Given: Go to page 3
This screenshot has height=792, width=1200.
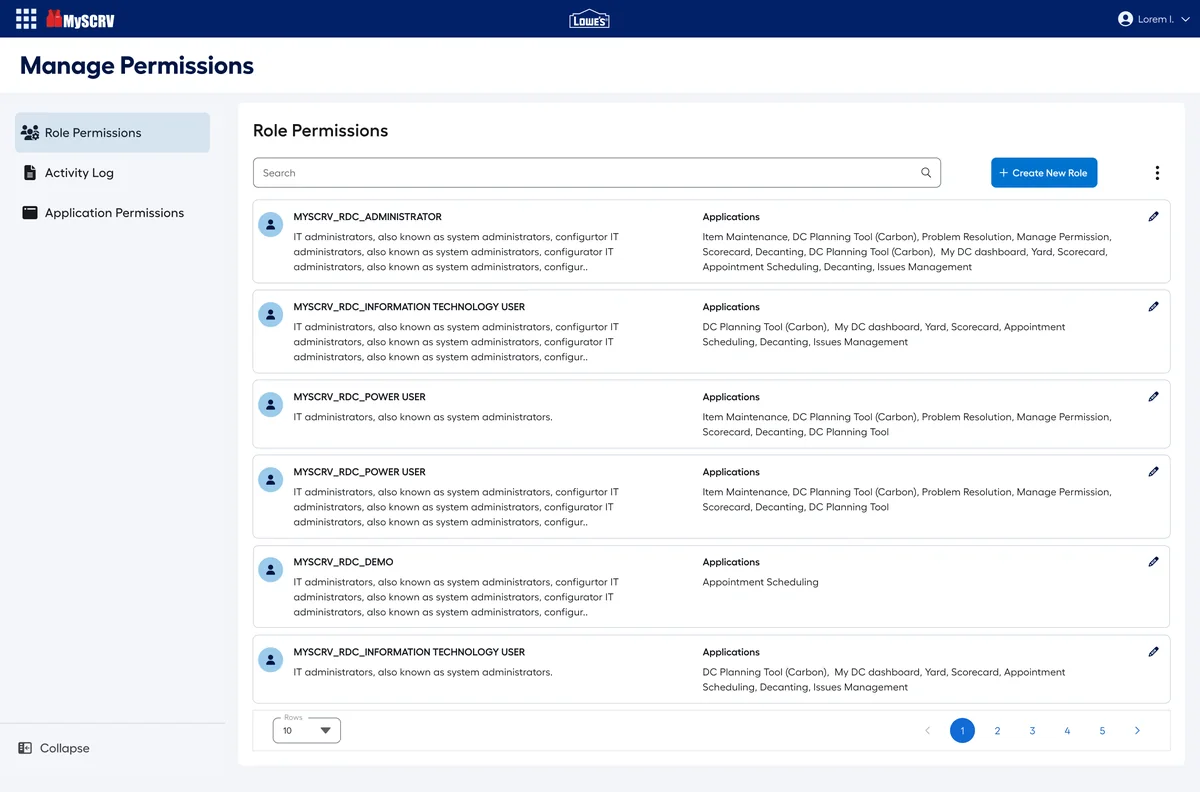Looking at the screenshot, I should (1032, 731).
